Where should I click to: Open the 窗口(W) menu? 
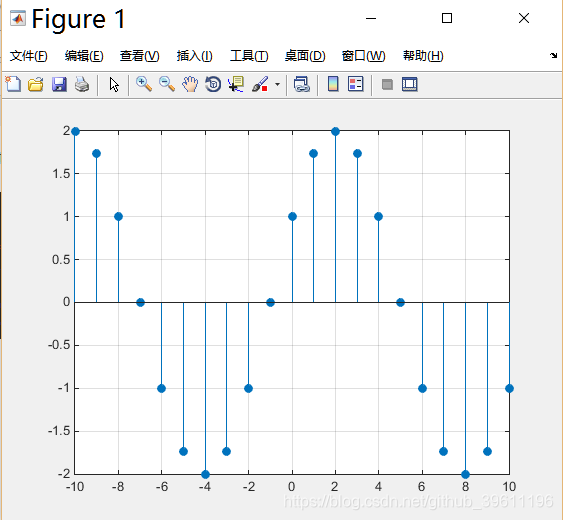[363, 56]
